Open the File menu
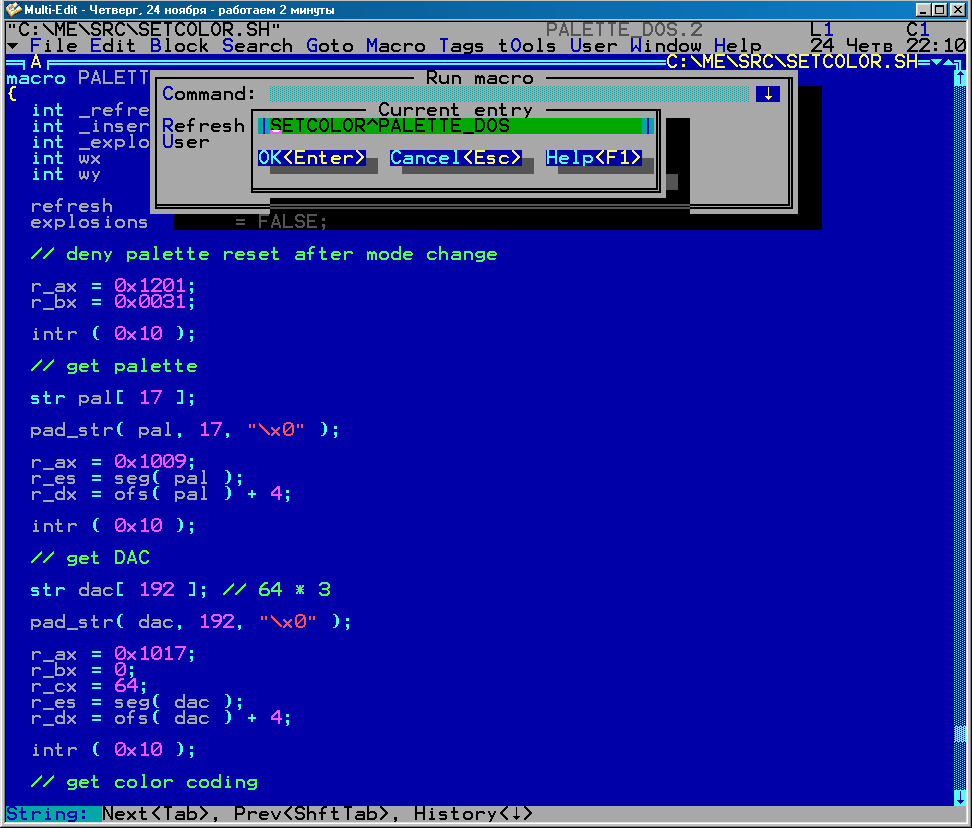 point(54,46)
